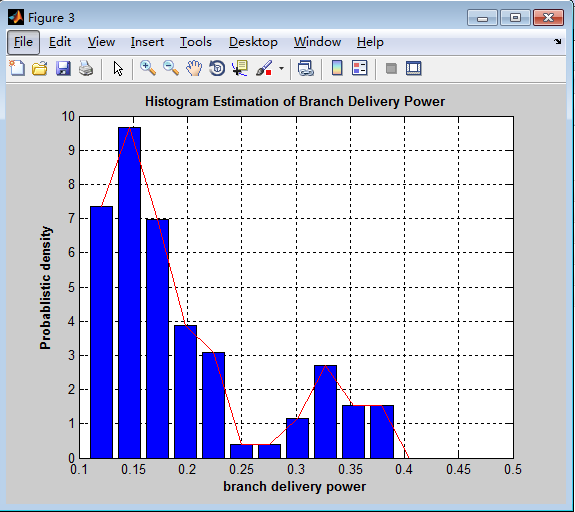The image size is (575, 512).
Task: Click the Brush/Select Data tool
Action: coord(264,68)
